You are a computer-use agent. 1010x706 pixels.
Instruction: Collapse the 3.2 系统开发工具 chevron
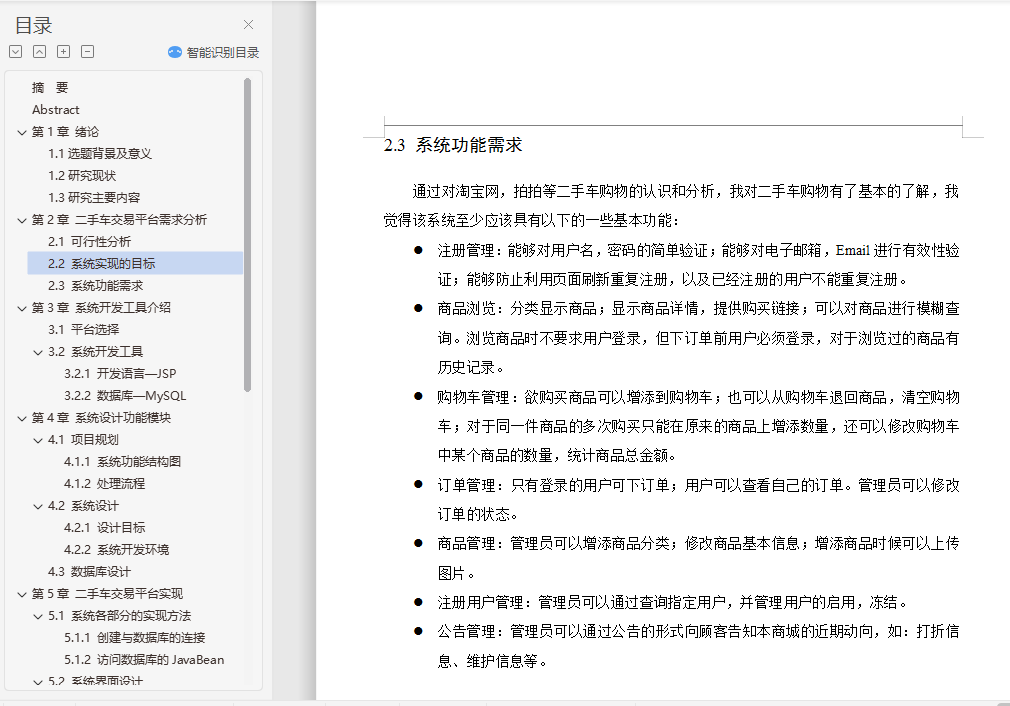pos(38,352)
